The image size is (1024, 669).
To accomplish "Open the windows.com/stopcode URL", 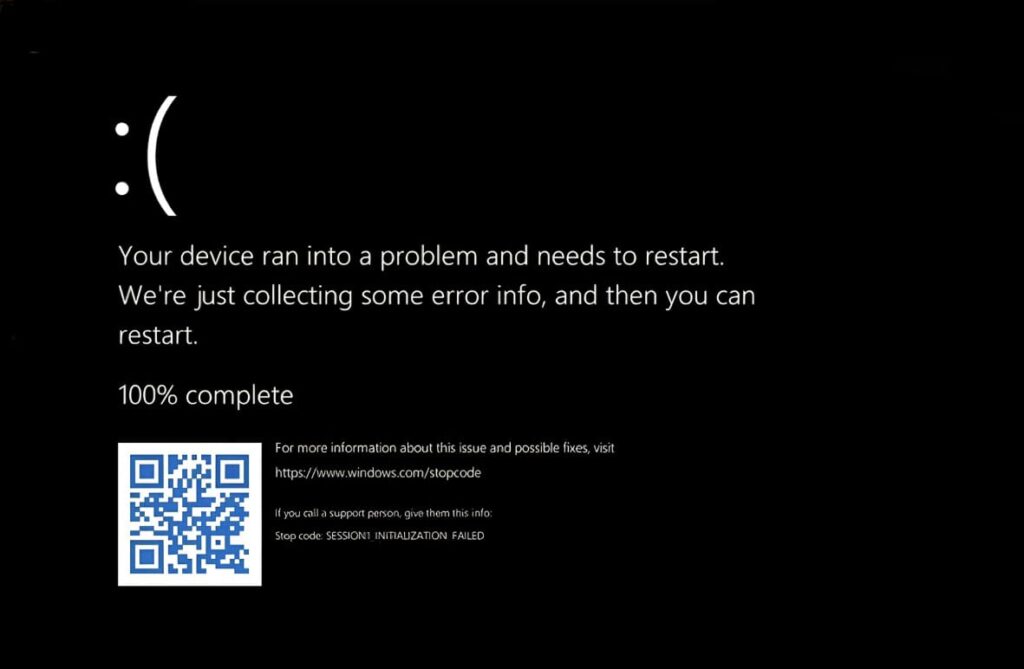I will [377, 472].
